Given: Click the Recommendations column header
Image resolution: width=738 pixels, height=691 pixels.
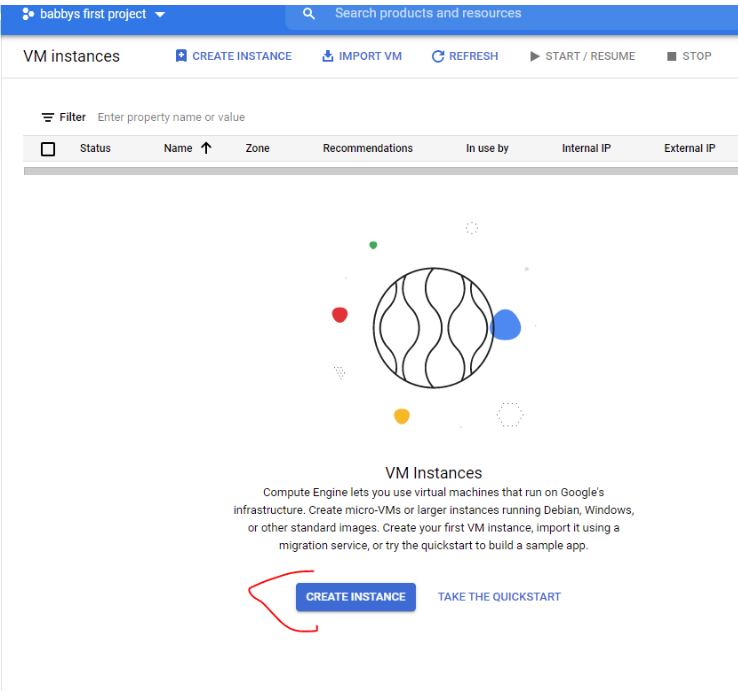Looking at the screenshot, I should tap(368, 148).
